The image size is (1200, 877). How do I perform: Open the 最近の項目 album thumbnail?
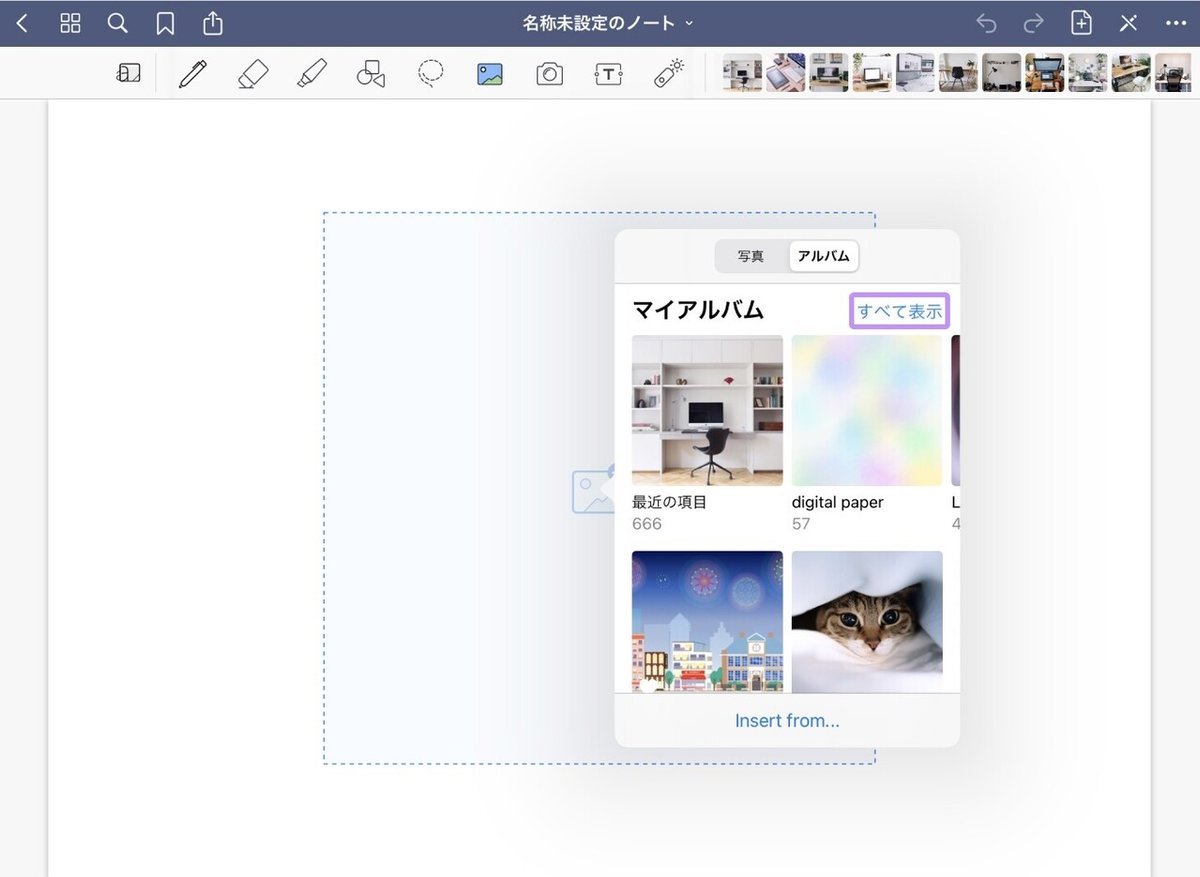click(707, 410)
